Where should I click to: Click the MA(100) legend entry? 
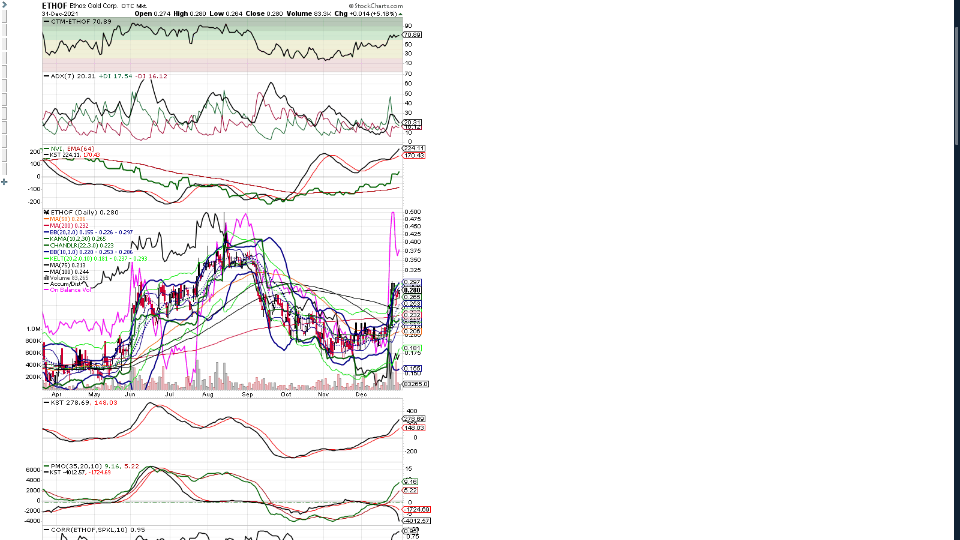pyautogui.click(x=69, y=272)
